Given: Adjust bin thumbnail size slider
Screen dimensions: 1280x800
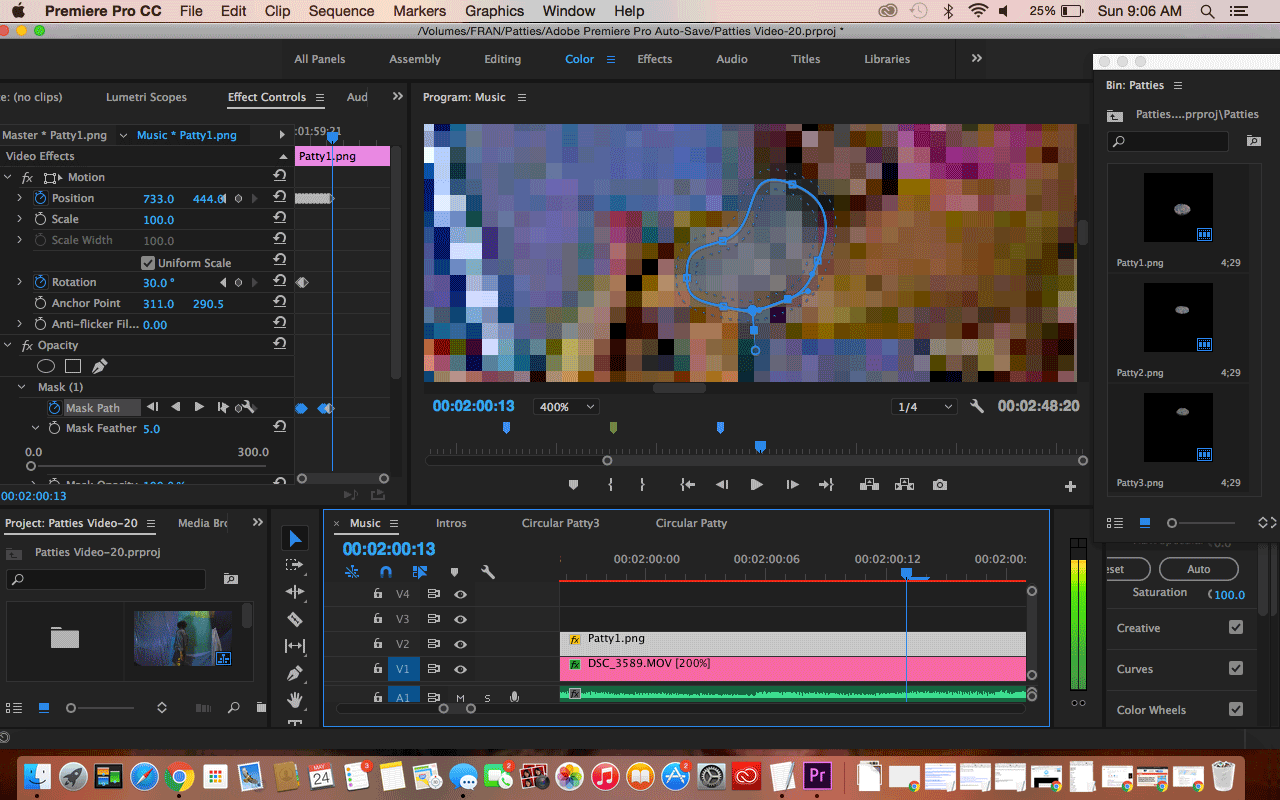Looking at the screenshot, I should 1172,523.
